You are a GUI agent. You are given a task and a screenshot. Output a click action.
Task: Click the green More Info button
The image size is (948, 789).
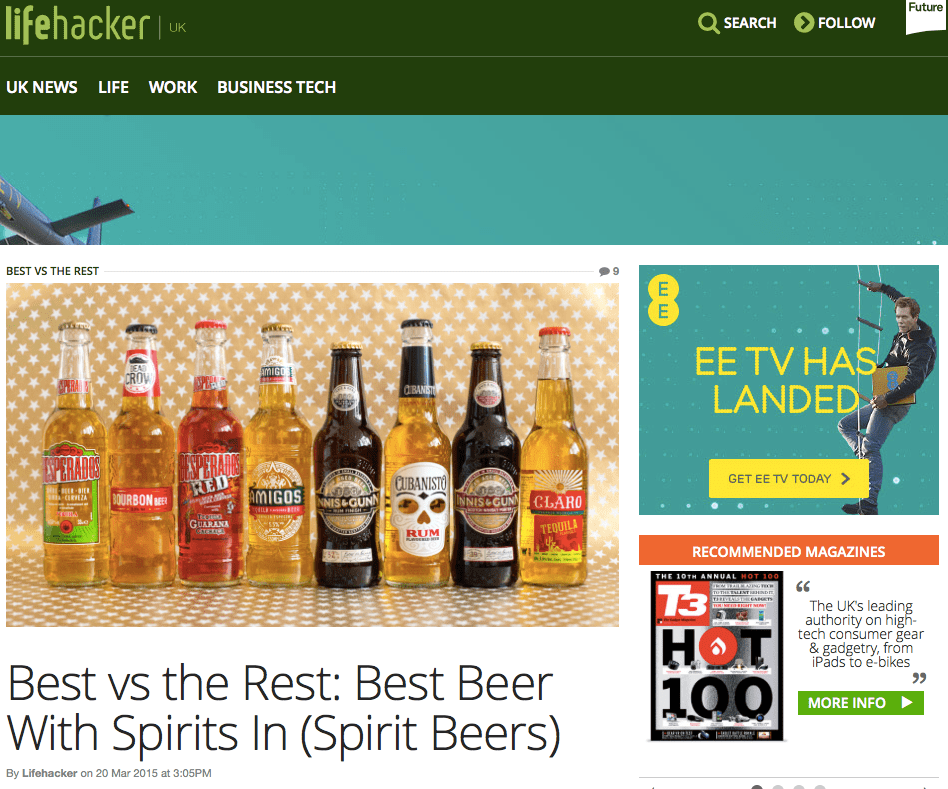(x=860, y=703)
